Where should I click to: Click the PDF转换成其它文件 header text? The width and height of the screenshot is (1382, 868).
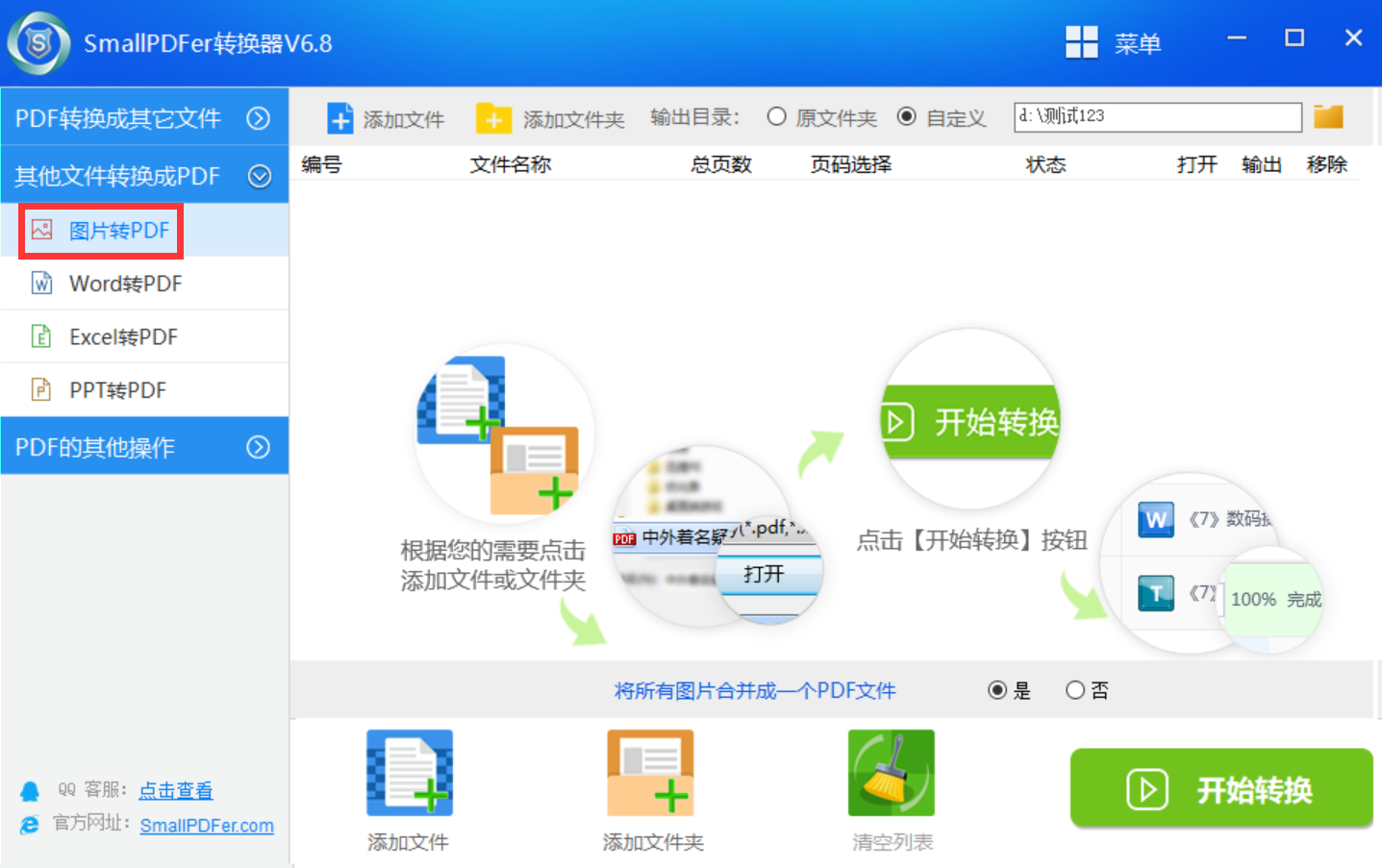click(118, 118)
